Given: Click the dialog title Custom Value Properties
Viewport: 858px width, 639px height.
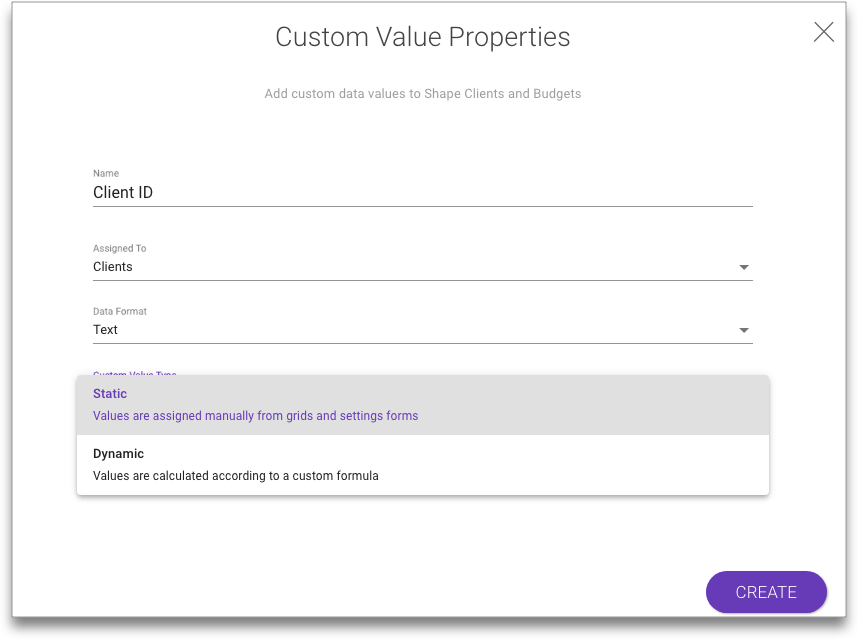Looking at the screenshot, I should coord(422,37).
